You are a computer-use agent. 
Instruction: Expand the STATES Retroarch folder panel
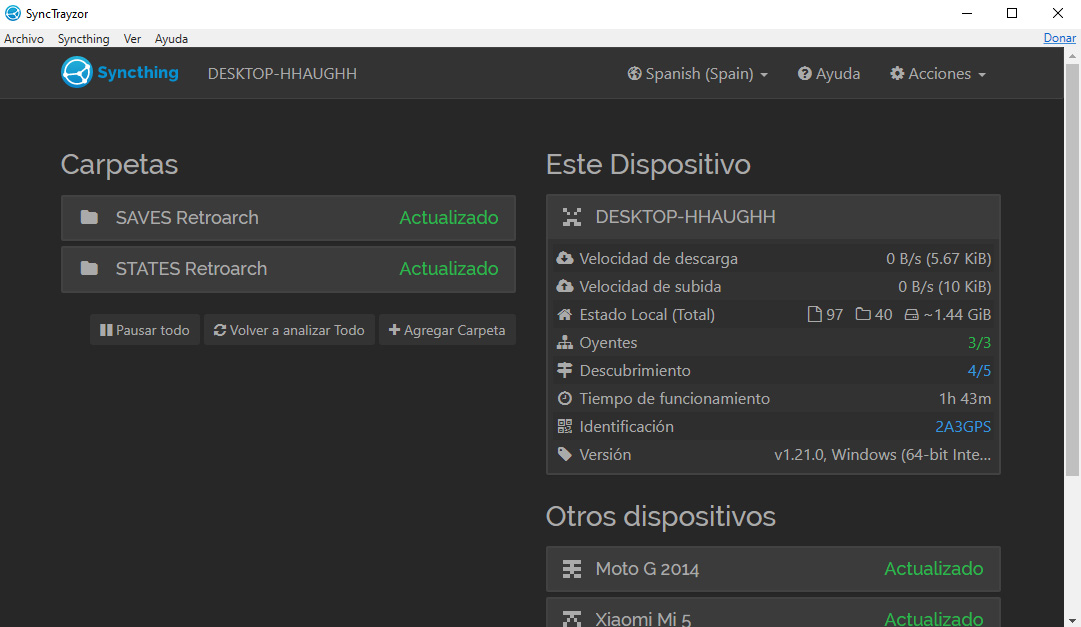288,269
